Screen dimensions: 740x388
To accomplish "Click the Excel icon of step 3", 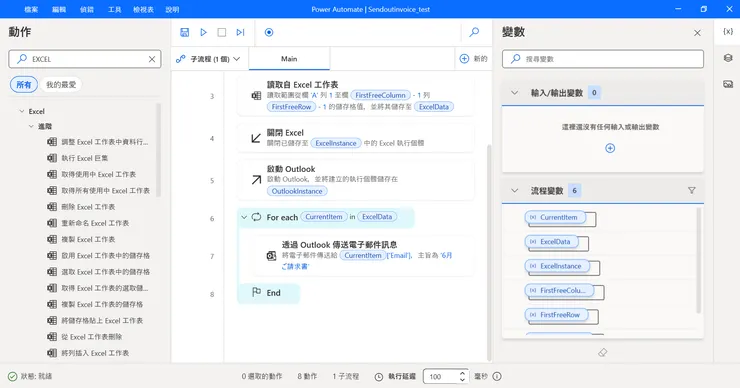I will (x=256, y=96).
